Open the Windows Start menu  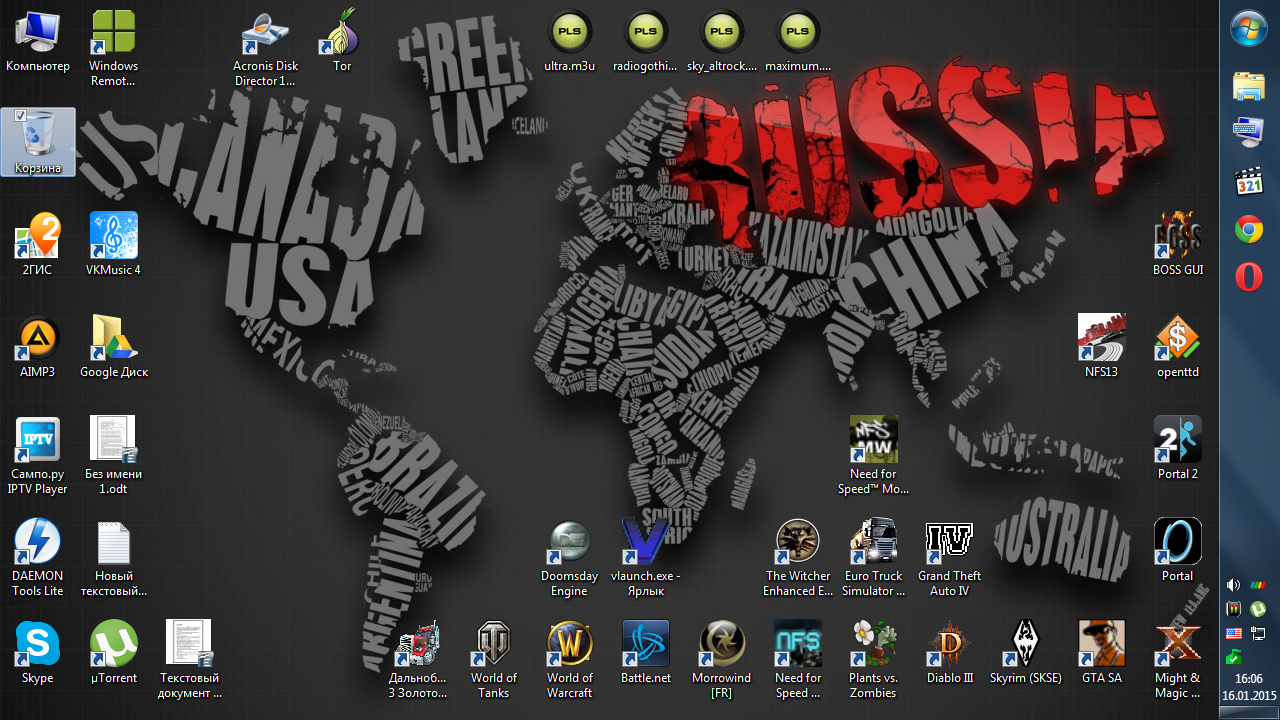pyautogui.click(x=1249, y=28)
